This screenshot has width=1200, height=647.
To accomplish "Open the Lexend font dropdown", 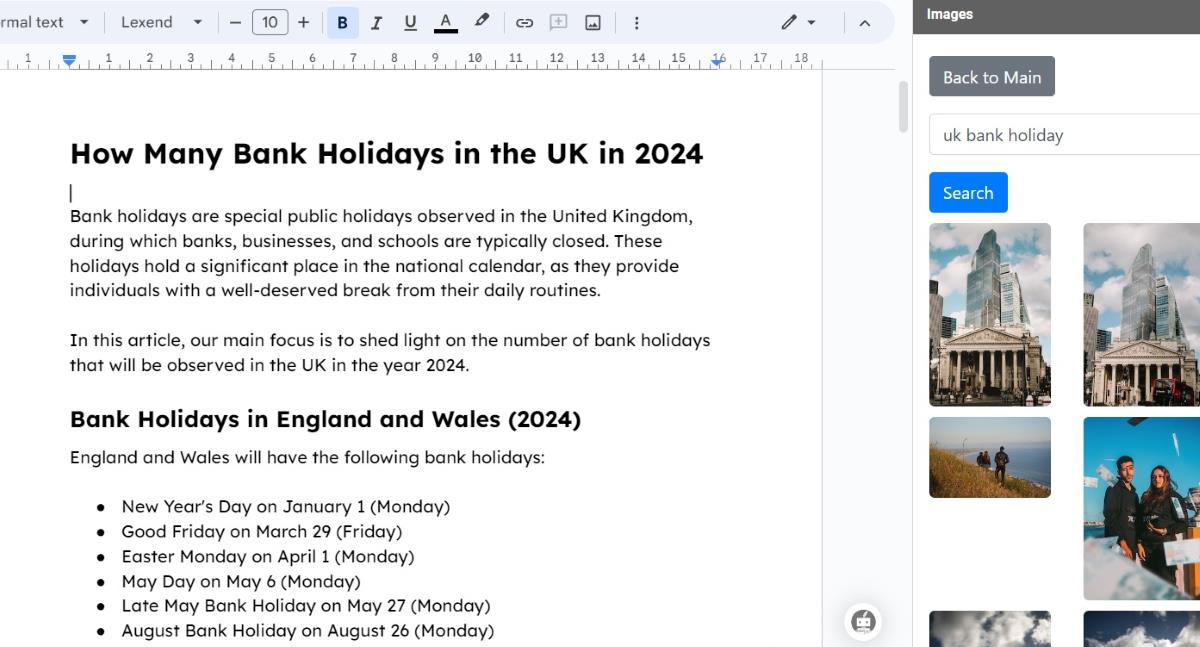I will point(161,22).
